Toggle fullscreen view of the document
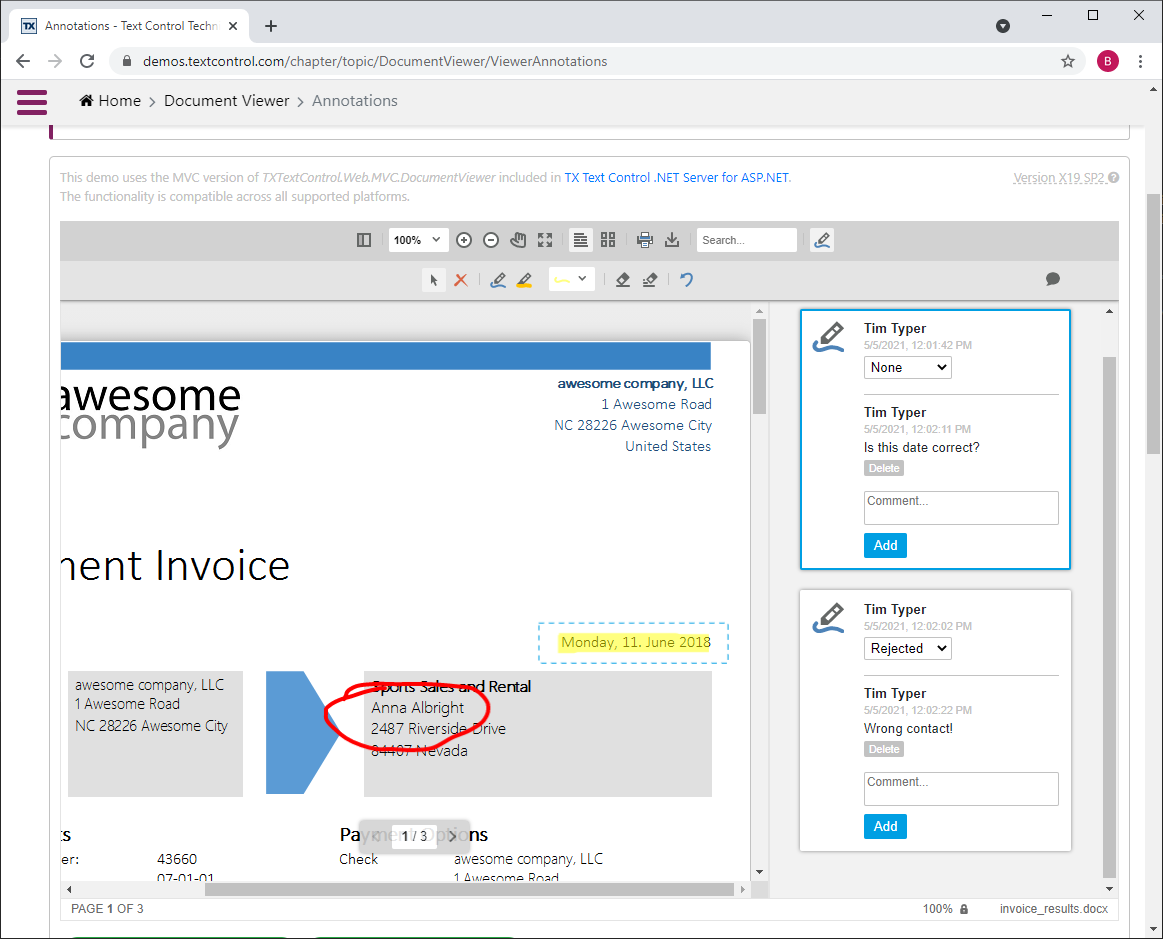Viewport: 1163px width, 939px height. click(x=544, y=240)
